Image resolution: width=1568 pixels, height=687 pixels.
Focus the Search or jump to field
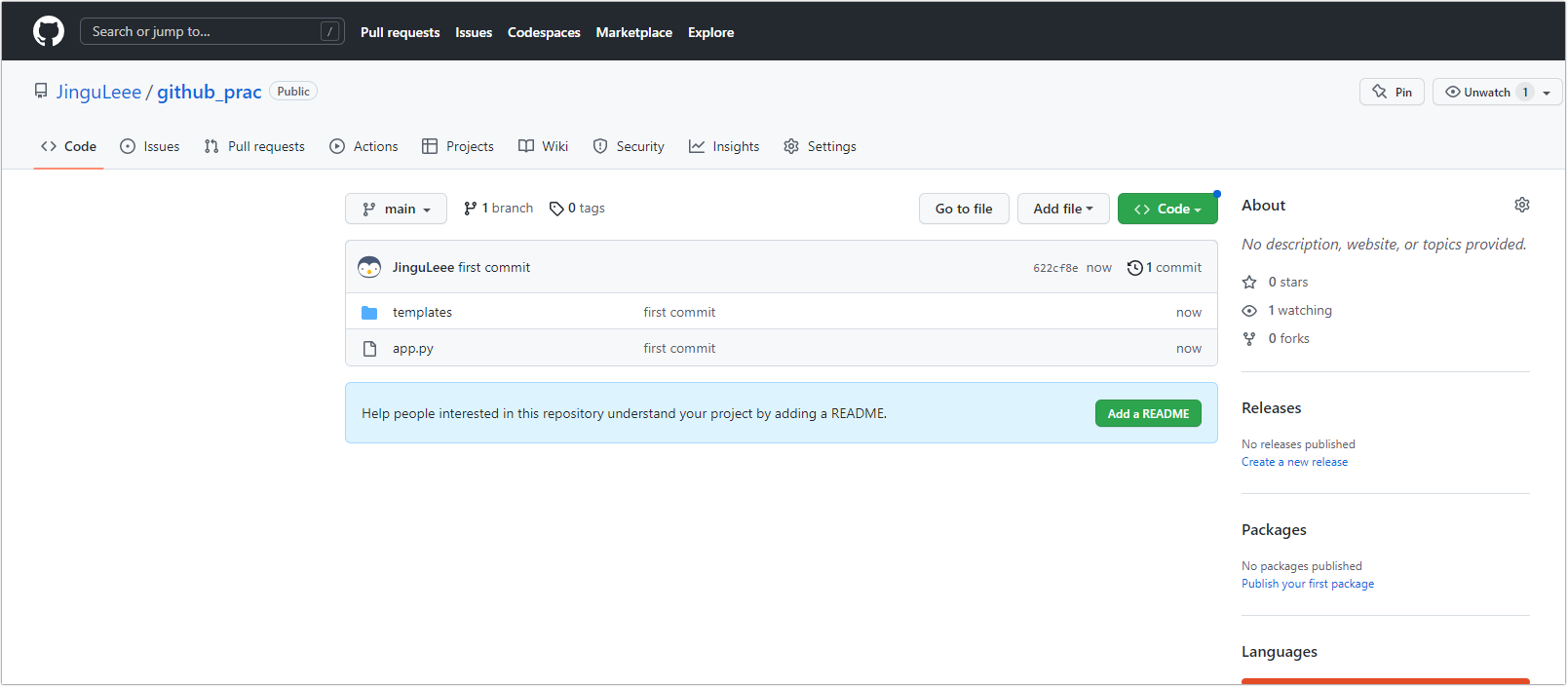tap(212, 31)
